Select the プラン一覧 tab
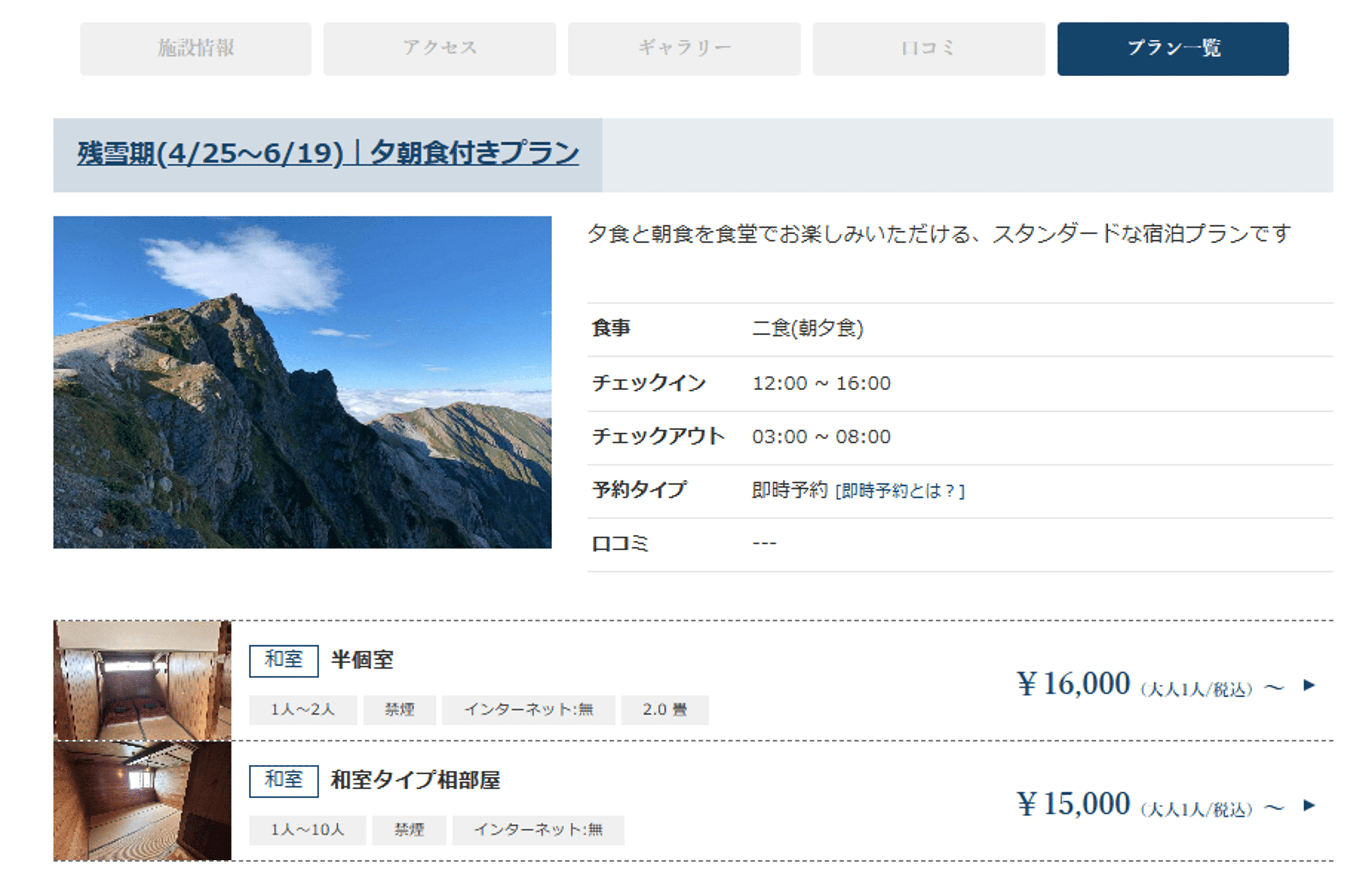Image resolution: width=1372 pixels, height=878 pixels. (x=1173, y=48)
